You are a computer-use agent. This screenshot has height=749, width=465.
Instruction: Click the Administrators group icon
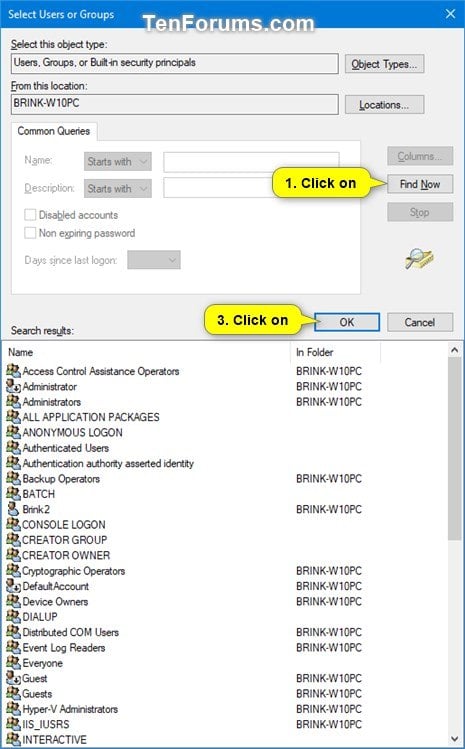click(x=13, y=402)
